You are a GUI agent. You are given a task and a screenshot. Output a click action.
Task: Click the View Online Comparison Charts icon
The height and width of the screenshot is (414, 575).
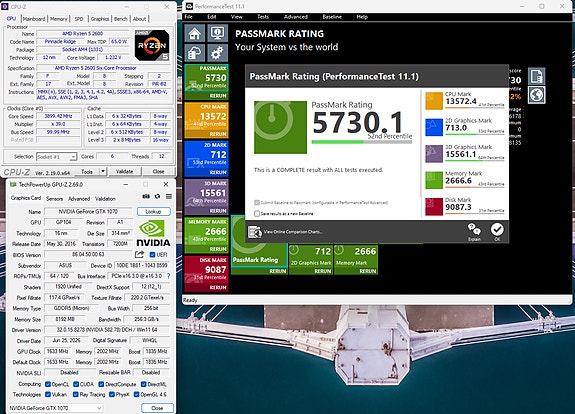coord(255,232)
